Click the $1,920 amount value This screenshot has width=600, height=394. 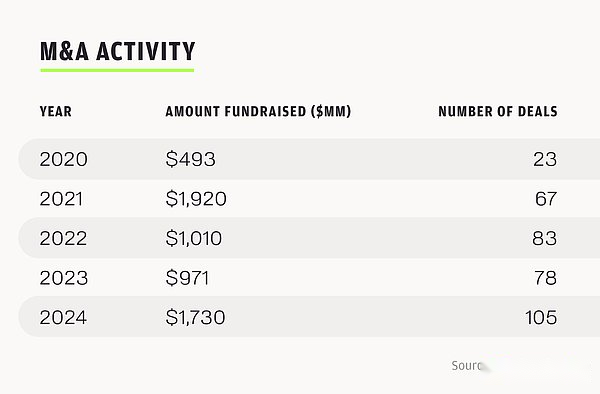pos(196,199)
